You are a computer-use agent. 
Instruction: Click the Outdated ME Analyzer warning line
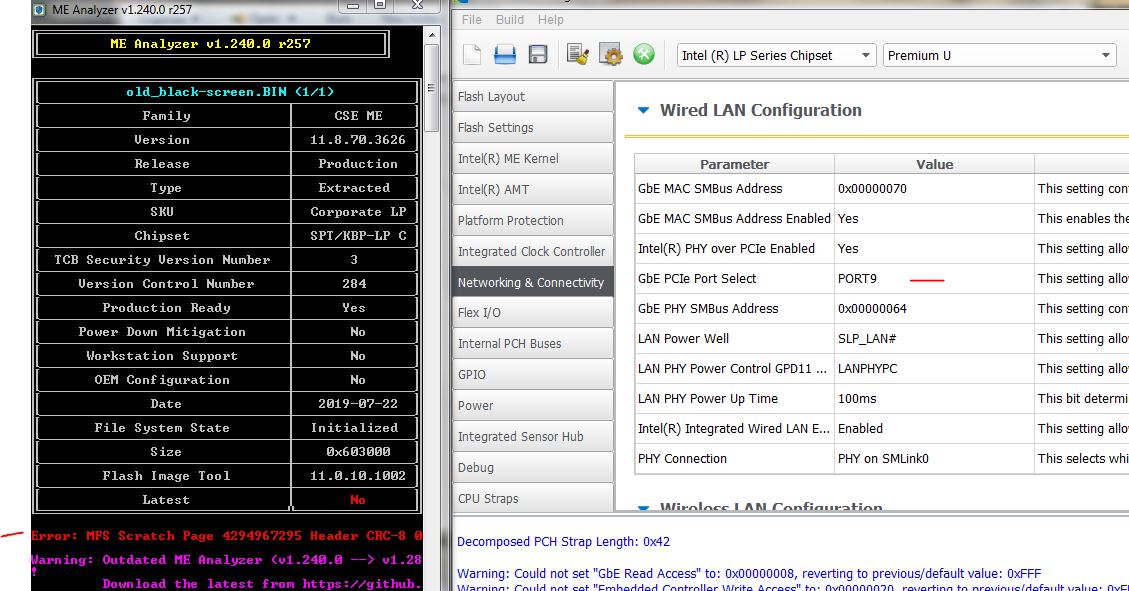pos(226,560)
